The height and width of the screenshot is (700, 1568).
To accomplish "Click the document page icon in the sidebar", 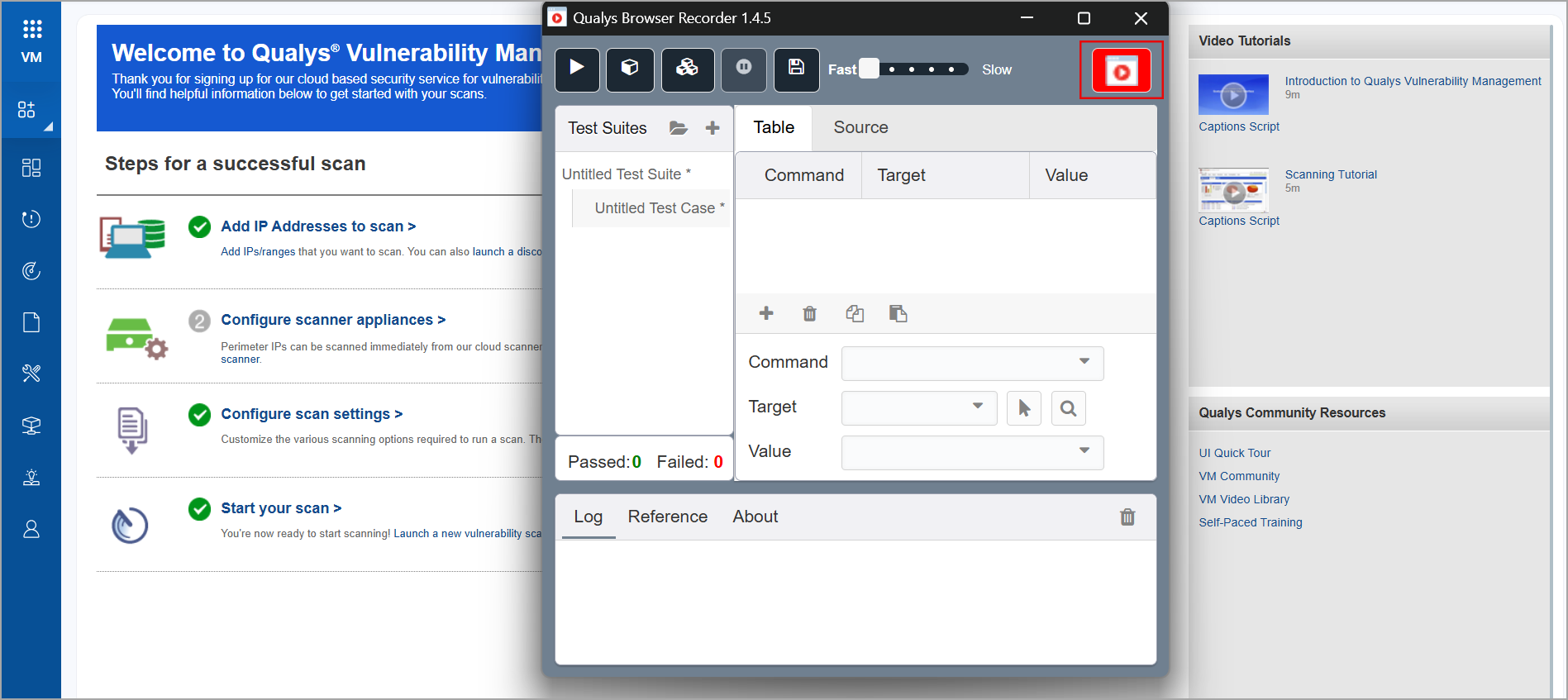I will click(31, 322).
